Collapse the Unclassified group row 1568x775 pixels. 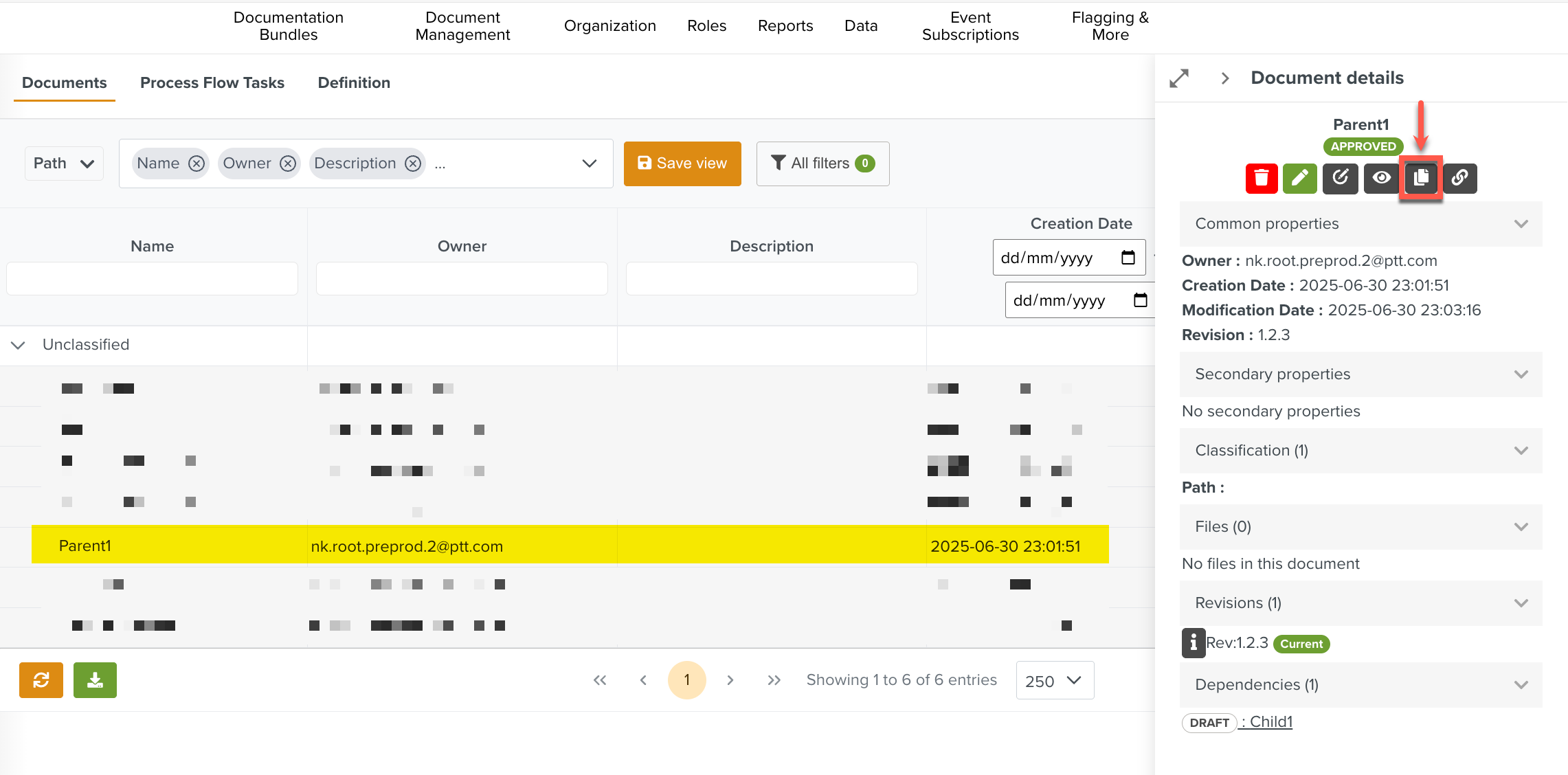coord(19,345)
